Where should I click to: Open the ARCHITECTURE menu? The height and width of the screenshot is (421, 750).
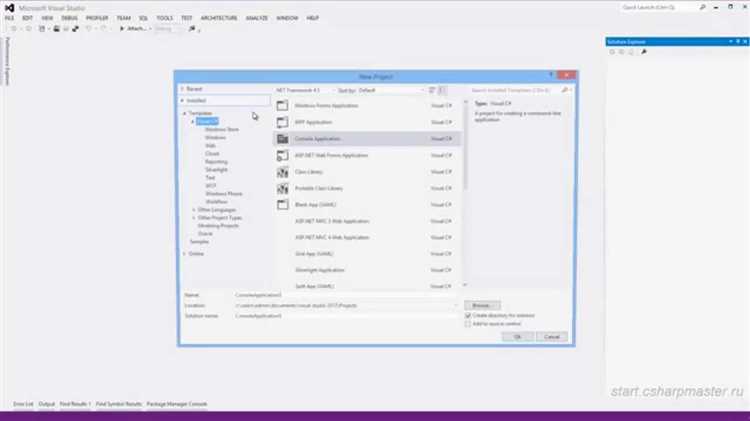[x=219, y=18]
